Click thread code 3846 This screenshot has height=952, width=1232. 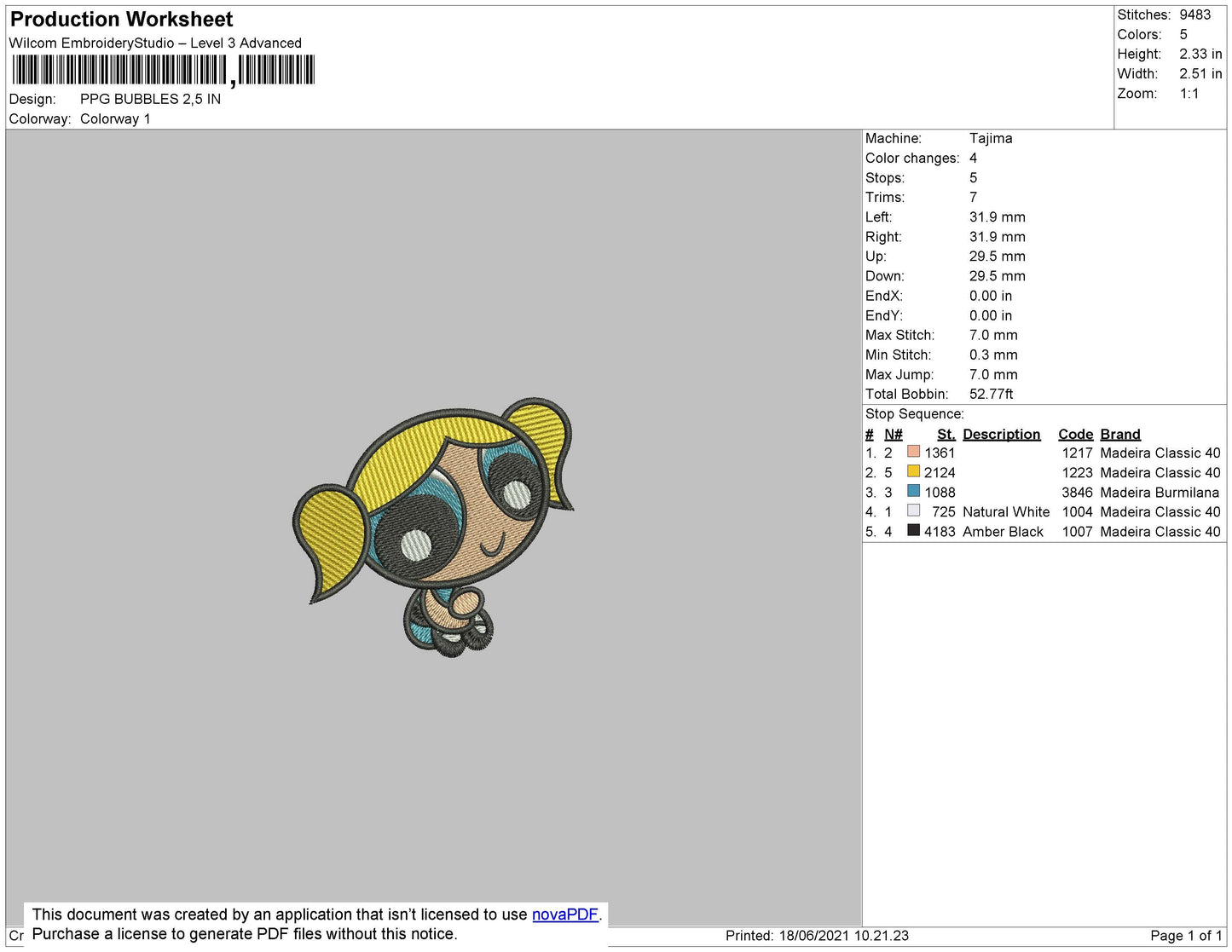tap(1077, 493)
